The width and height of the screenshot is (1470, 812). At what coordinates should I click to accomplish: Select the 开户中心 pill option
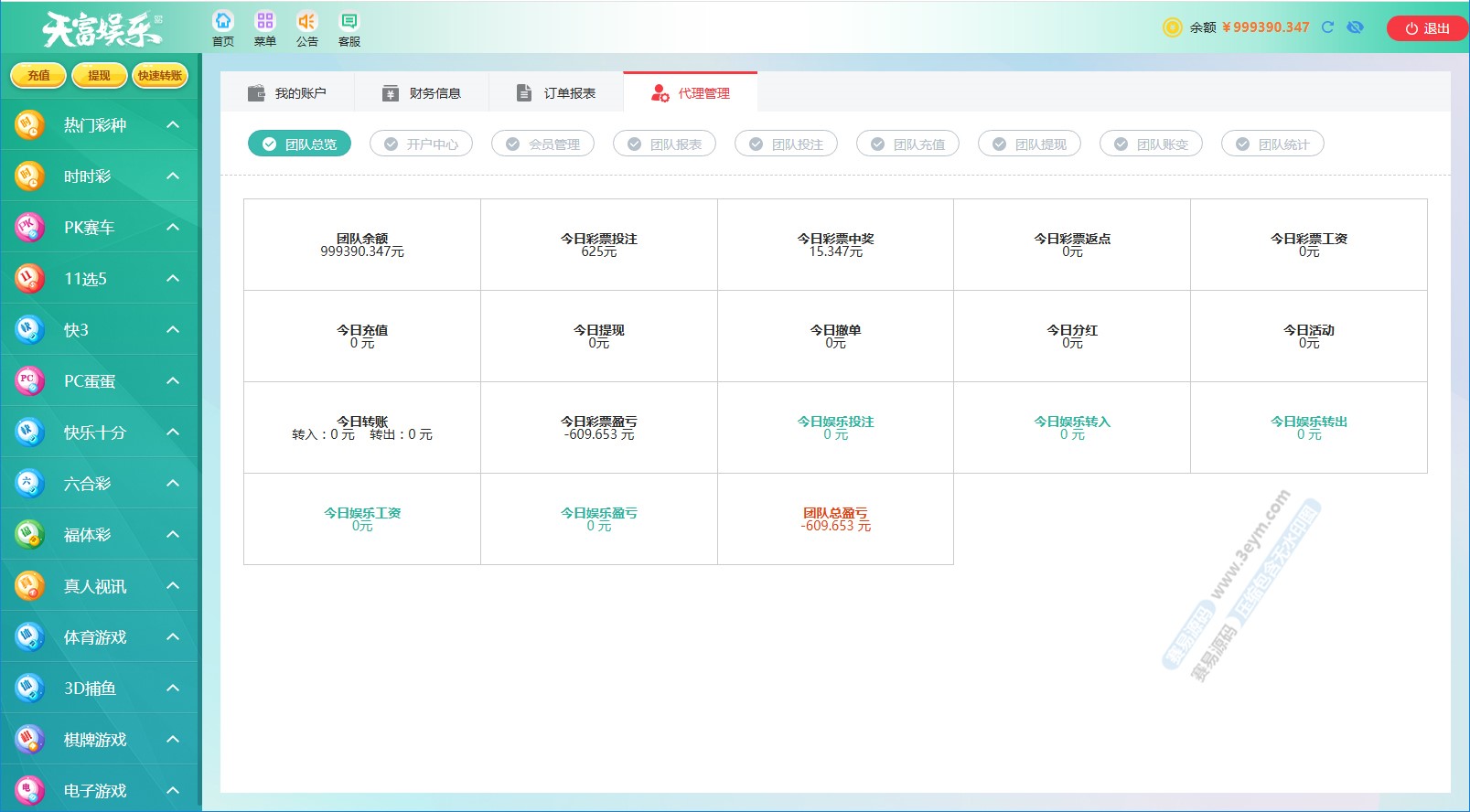click(421, 144)
